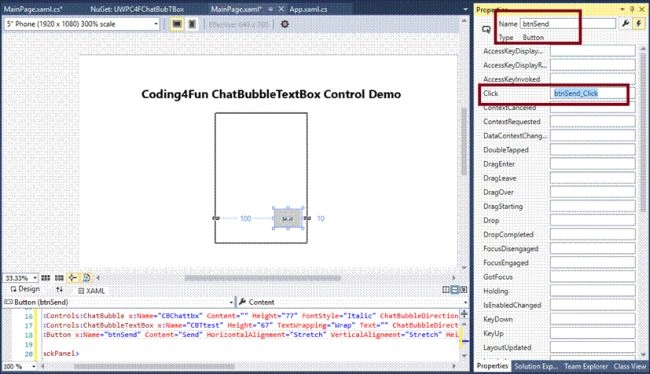Image resolution: width=650 pixels, height=374 pixels.
Task: Toggle snap to snaplines crosshair icon
Action: coord(73,278)
